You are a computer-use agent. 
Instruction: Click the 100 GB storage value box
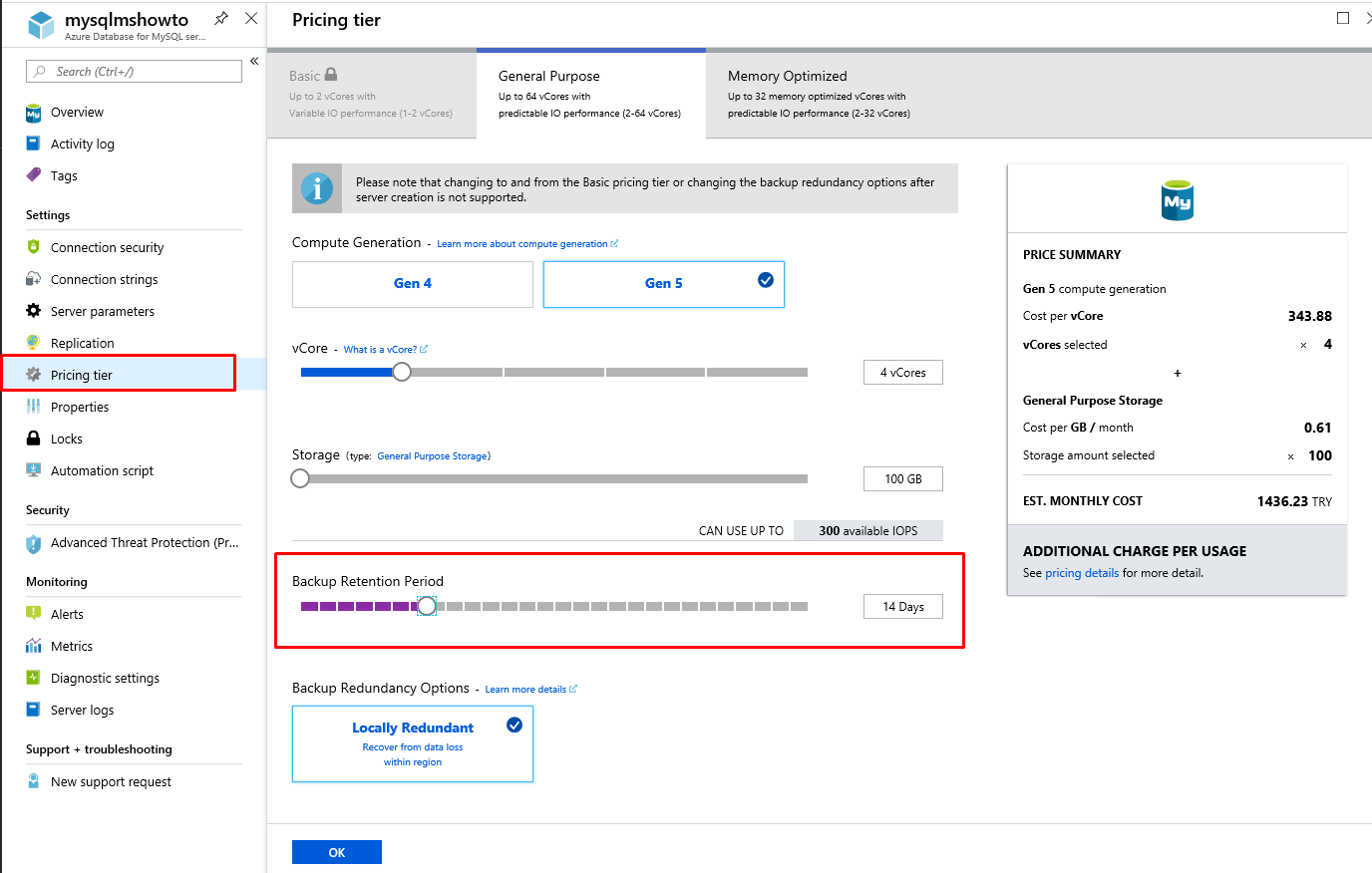tap(903, 479)
